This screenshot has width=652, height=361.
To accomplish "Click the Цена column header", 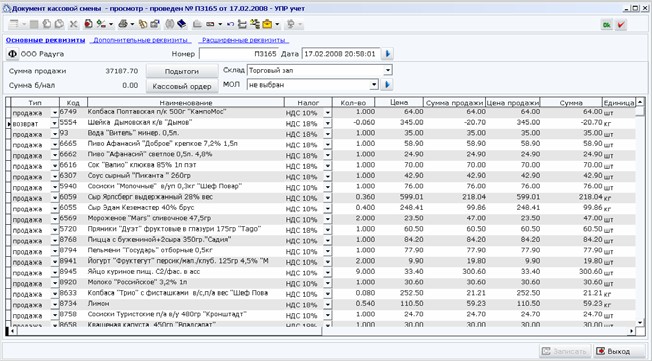I will pyautogui.click(x=399, y=102).
